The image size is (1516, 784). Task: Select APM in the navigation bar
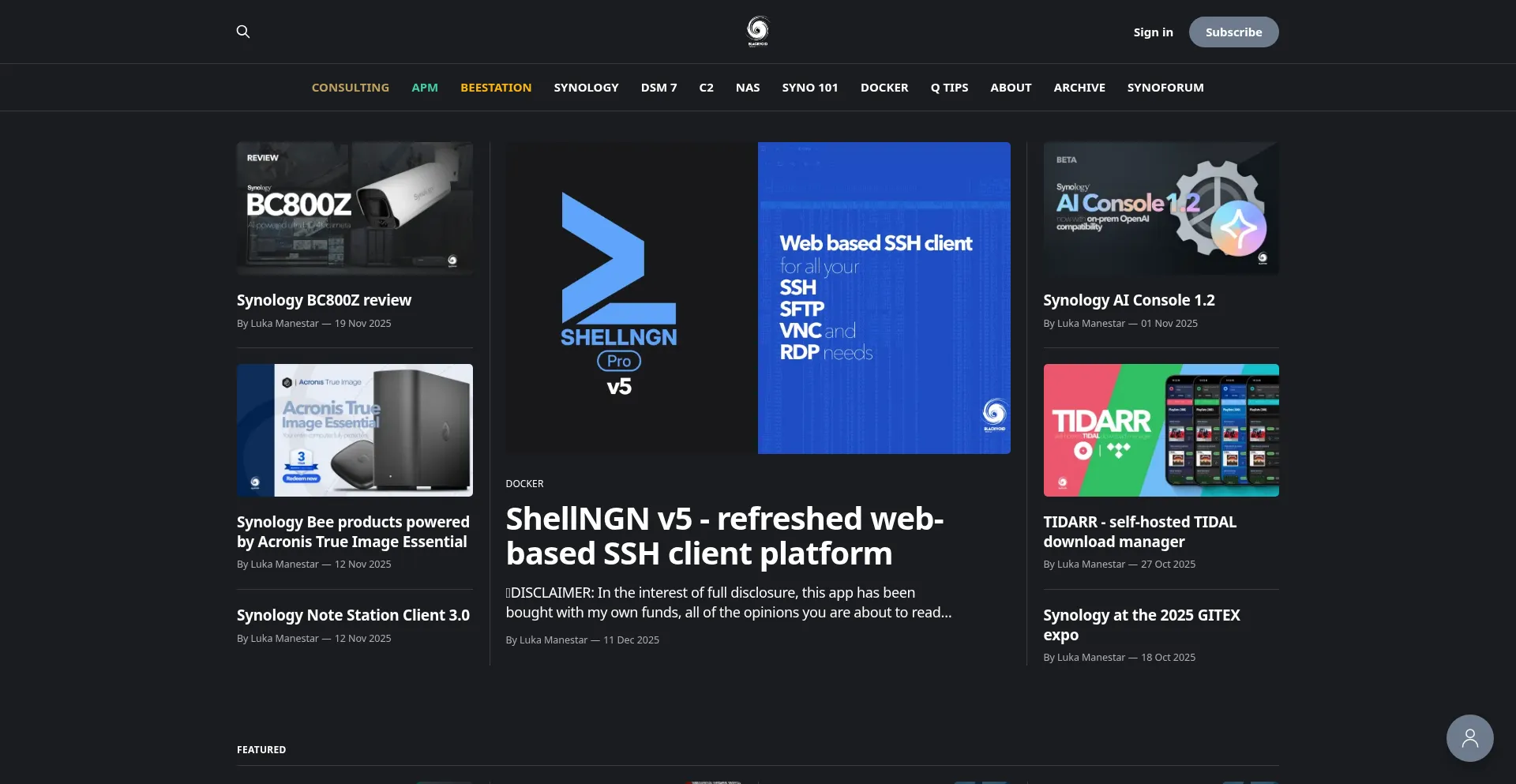(x=425, y=88)
